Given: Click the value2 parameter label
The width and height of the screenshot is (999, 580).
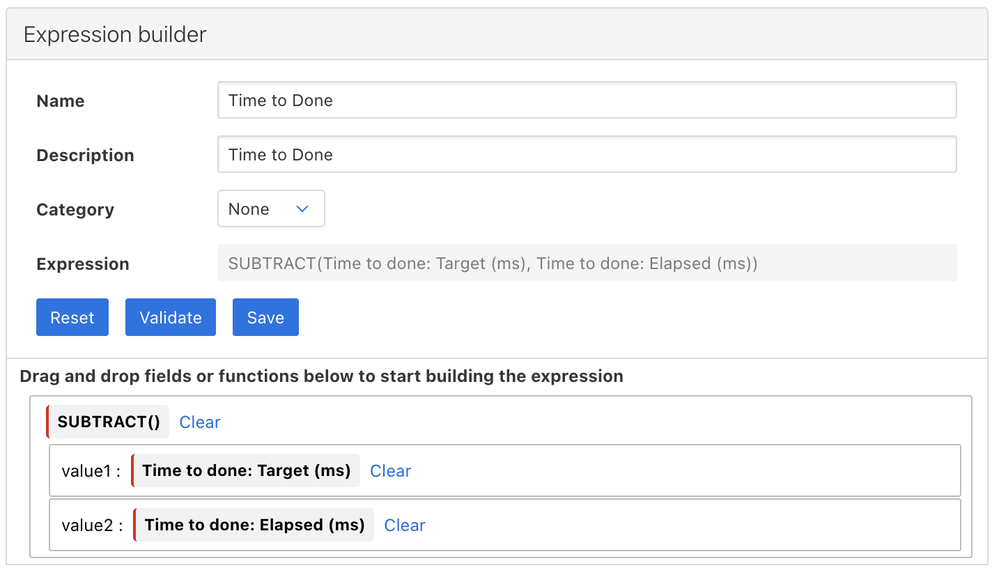Looking at the screenshot, I should click(90, 525).
